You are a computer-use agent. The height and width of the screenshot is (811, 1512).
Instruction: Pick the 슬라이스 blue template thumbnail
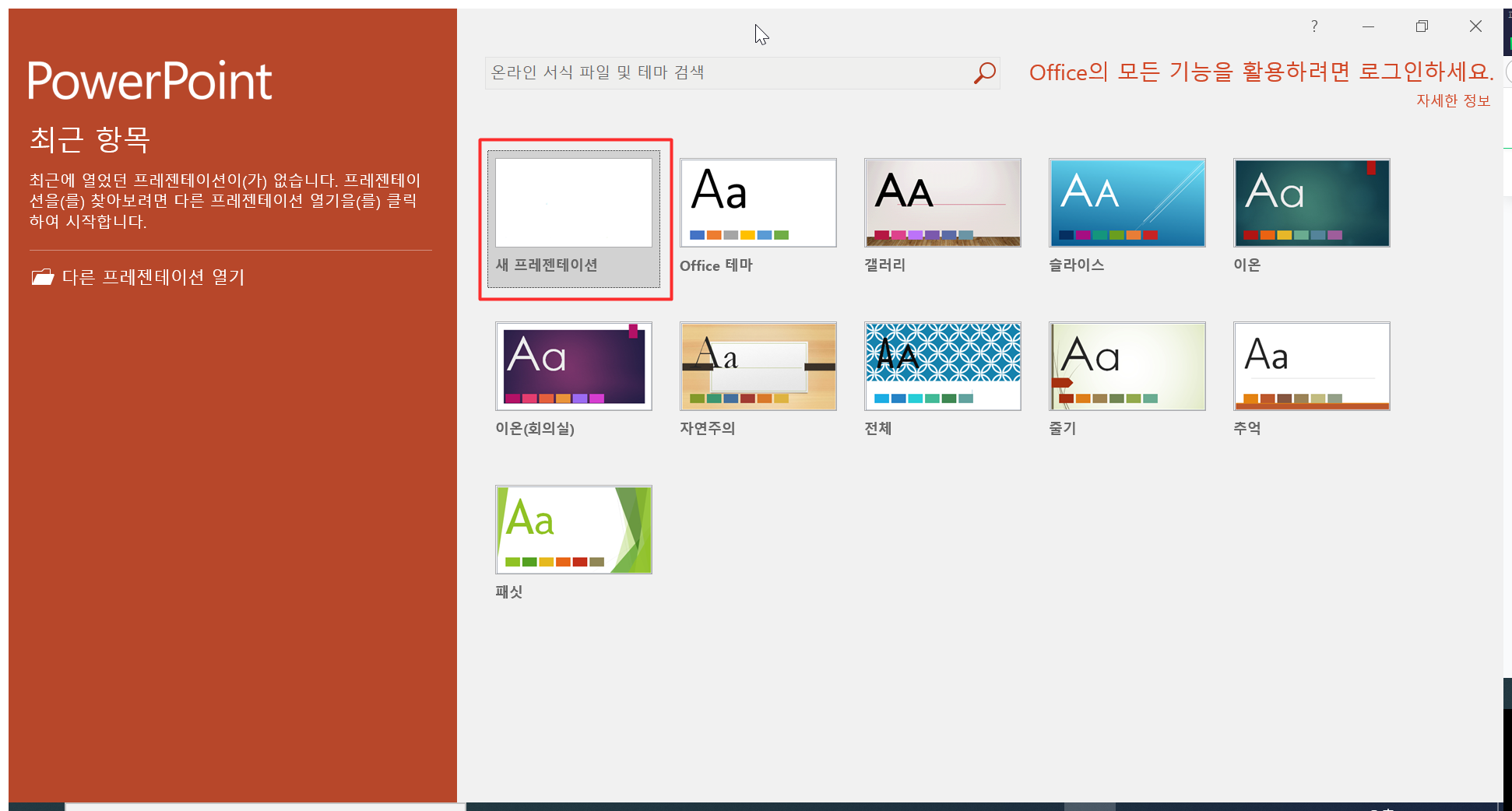click(x=1127, y=203)
